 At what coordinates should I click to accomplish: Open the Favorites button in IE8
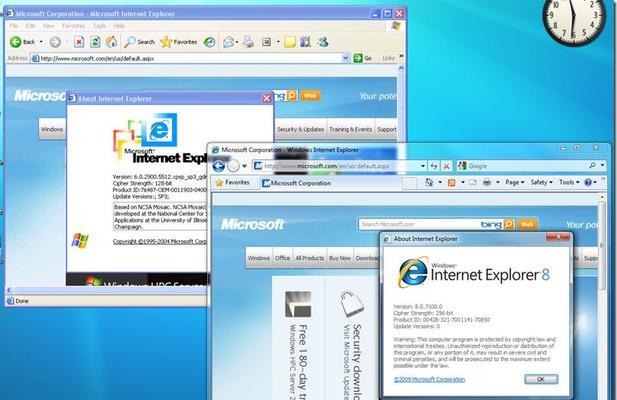click(x=232, y=182)
